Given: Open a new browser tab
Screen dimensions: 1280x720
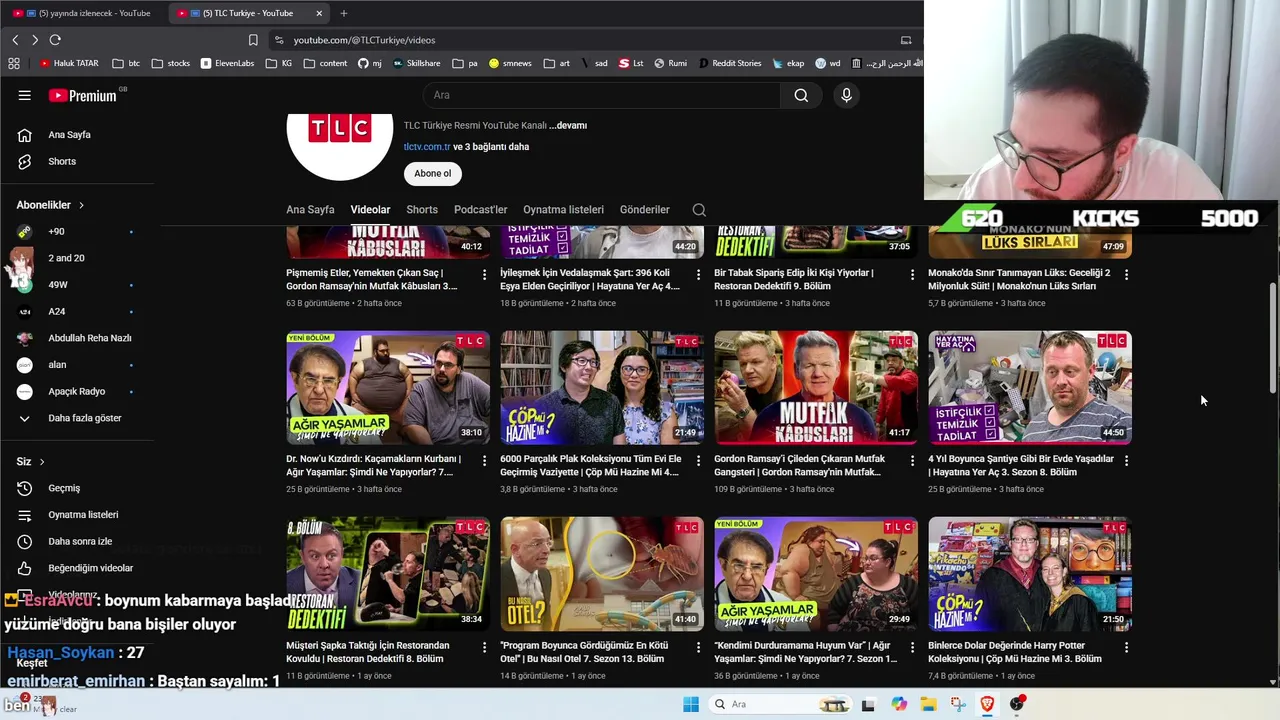Looking at the screenshot, I should [x=344, y=13].
